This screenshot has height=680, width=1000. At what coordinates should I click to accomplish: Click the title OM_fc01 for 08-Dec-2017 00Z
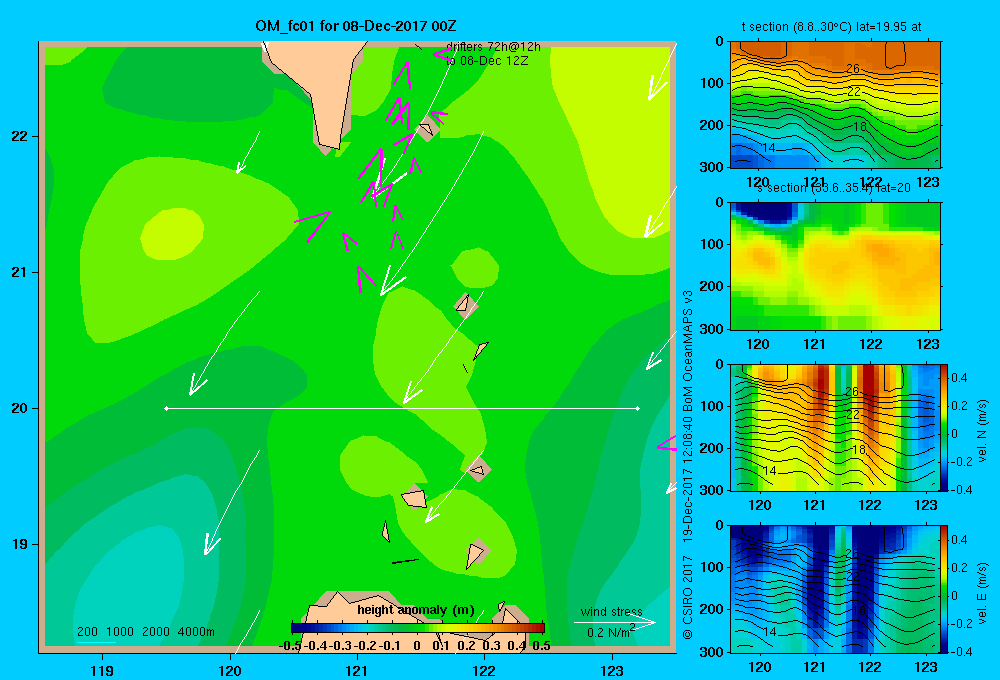point(356,26)
